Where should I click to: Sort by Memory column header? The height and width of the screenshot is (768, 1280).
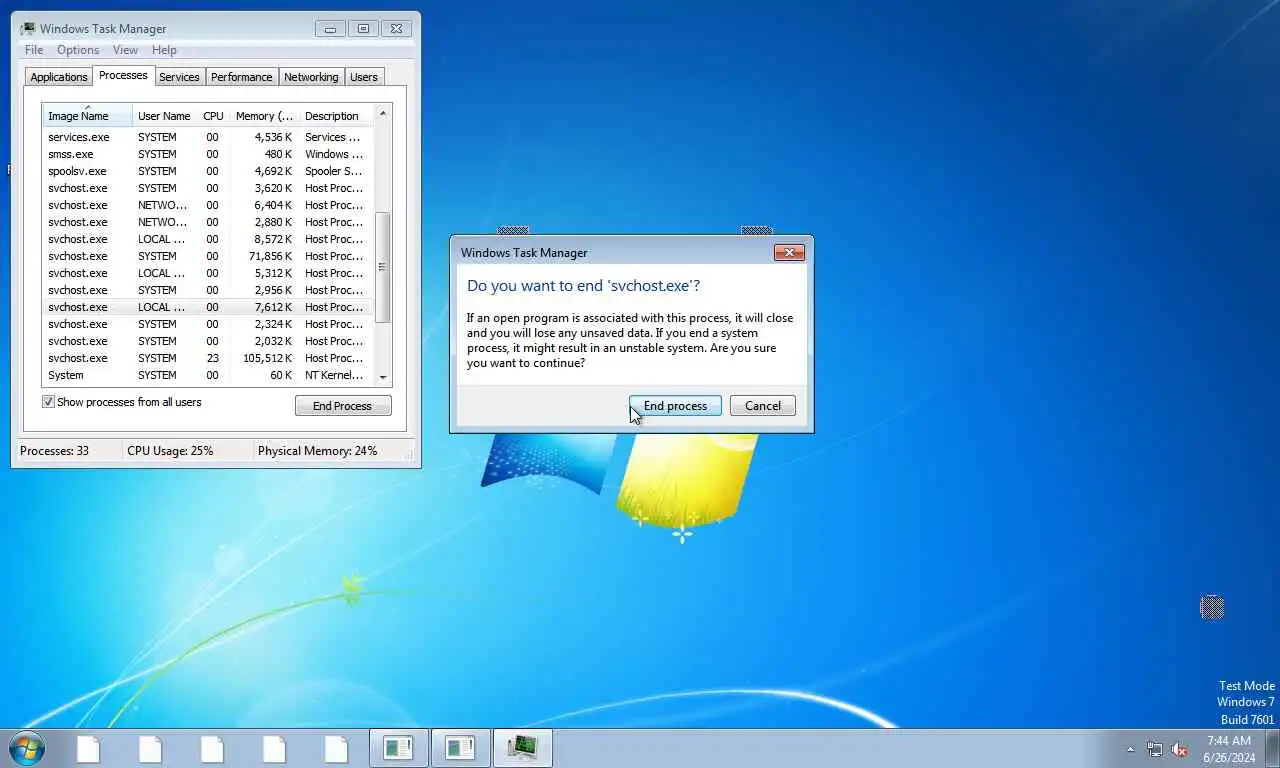[x=264, y=116]
